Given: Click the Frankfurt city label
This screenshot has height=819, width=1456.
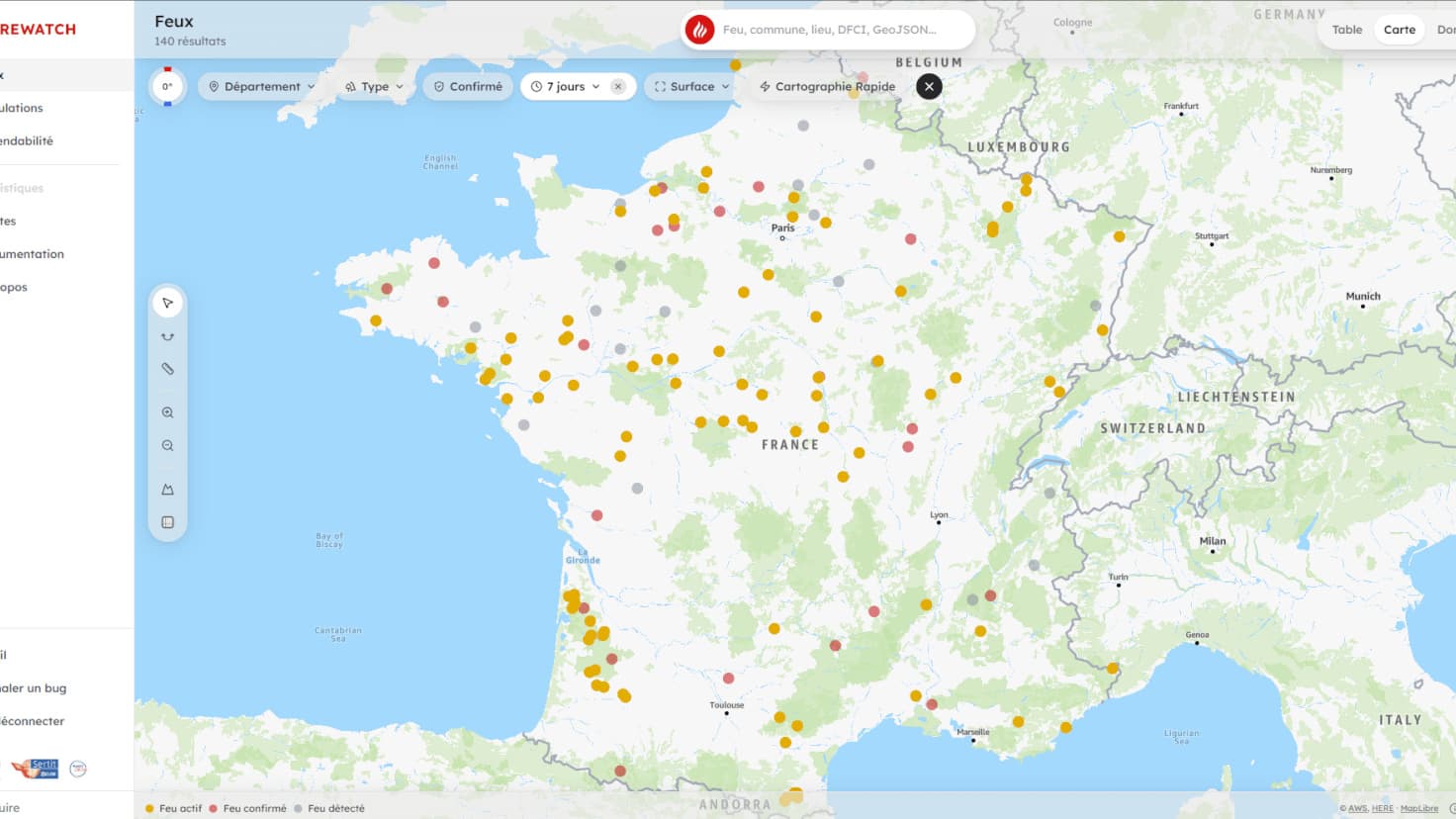Looking at the screenshot, I should tap(1181, 106).
